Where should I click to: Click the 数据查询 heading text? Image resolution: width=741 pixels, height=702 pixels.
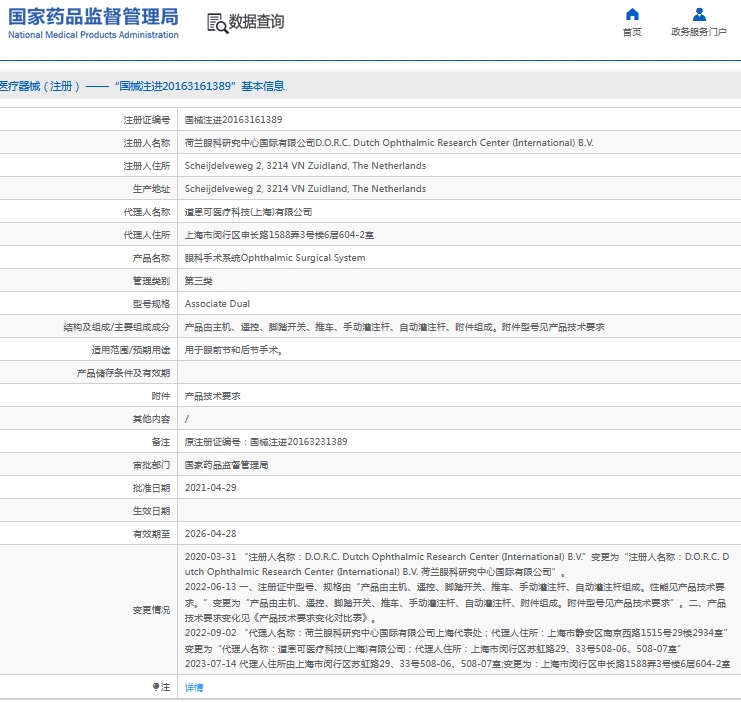coord(256,22)
